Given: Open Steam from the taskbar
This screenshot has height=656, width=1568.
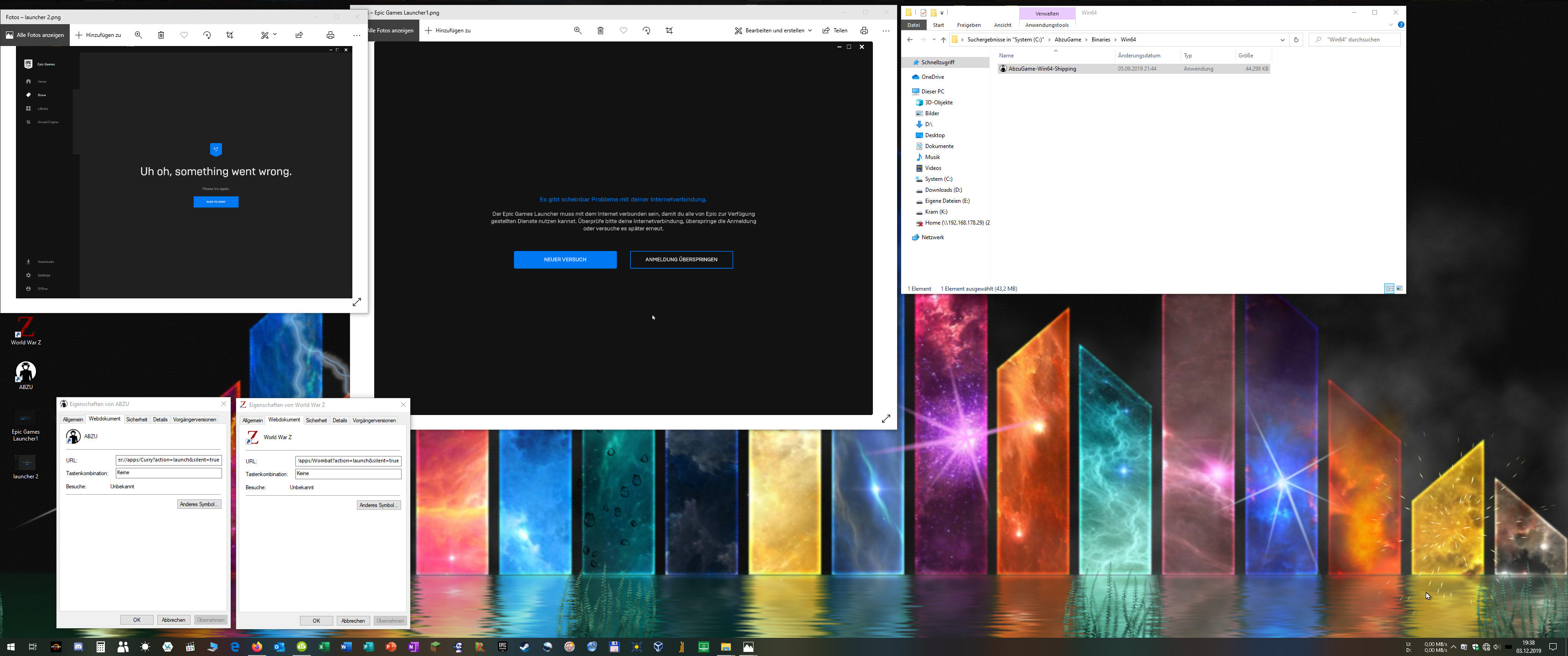Looking at the screenshot, I should 525,647.
